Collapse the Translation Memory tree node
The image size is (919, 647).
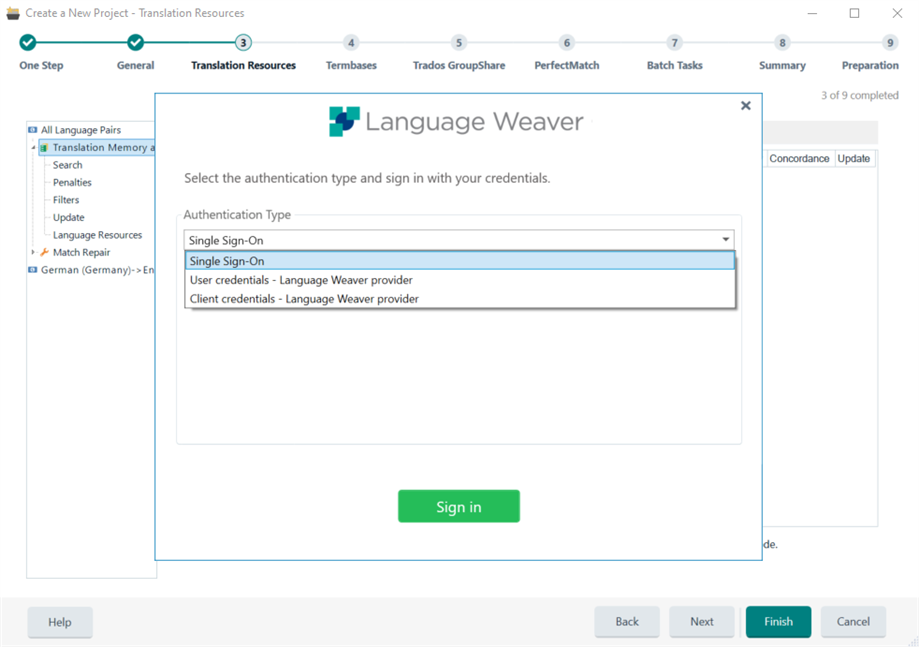(x=33, y=147)
